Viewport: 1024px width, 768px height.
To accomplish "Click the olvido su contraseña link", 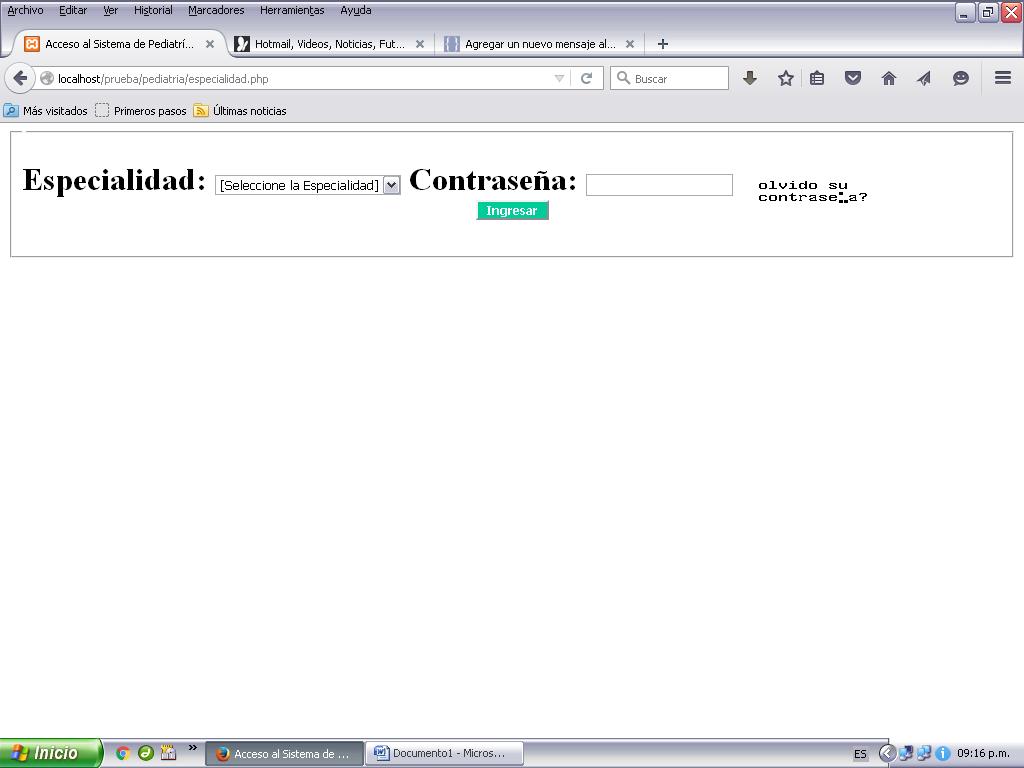I will (812, 191).
